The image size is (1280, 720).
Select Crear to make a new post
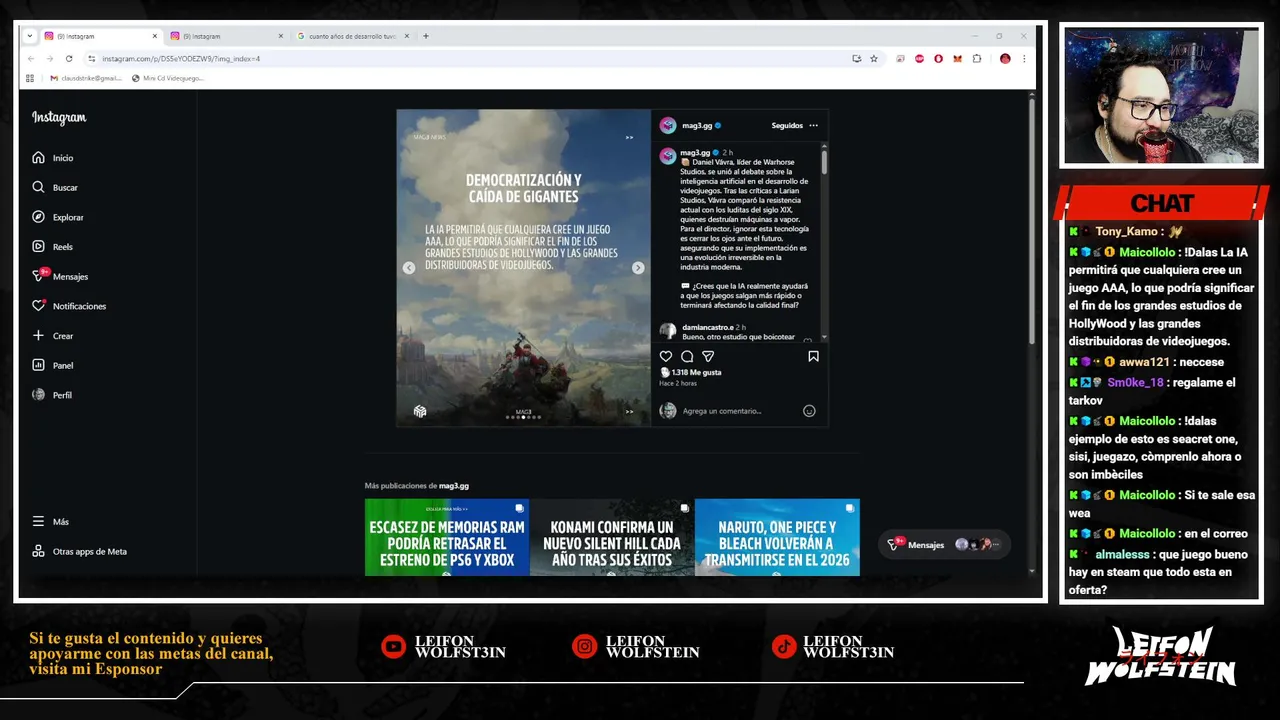click(x=53, y=336)
